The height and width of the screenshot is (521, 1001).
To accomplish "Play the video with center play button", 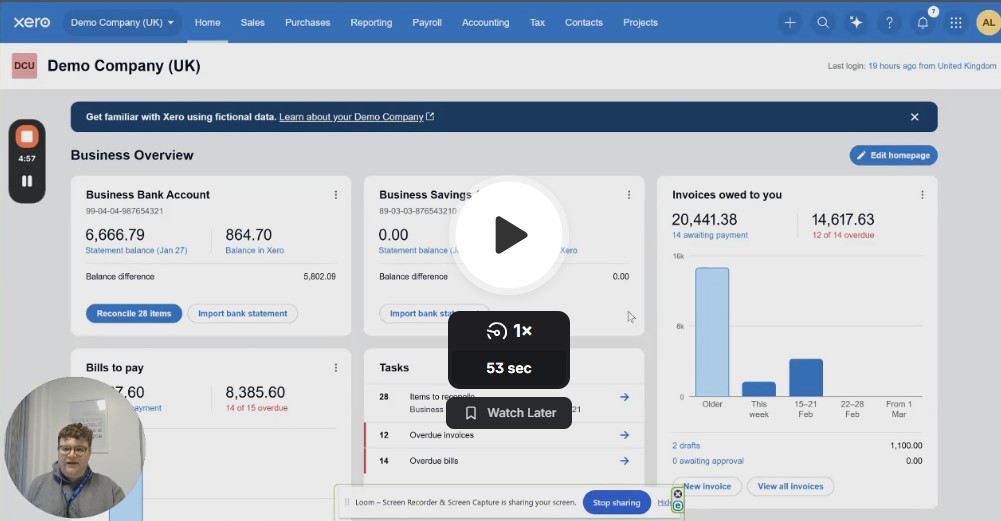I will point(509,234).
